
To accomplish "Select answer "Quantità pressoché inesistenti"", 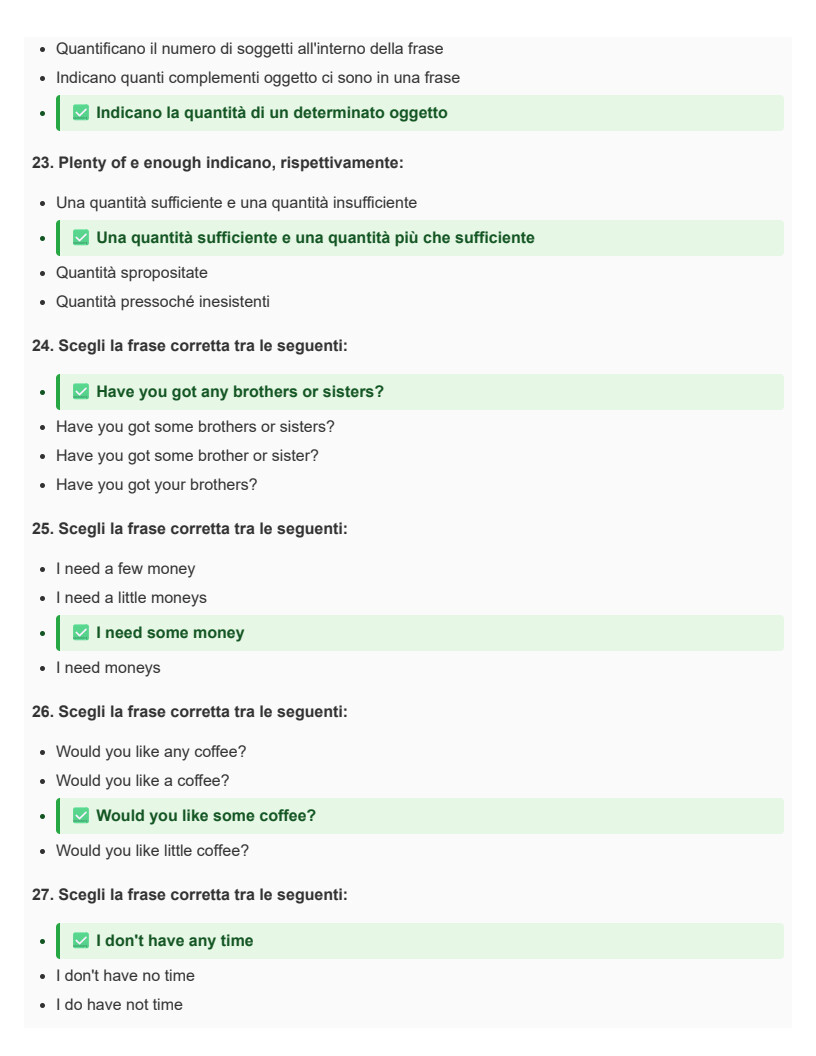I will [162, 302].
